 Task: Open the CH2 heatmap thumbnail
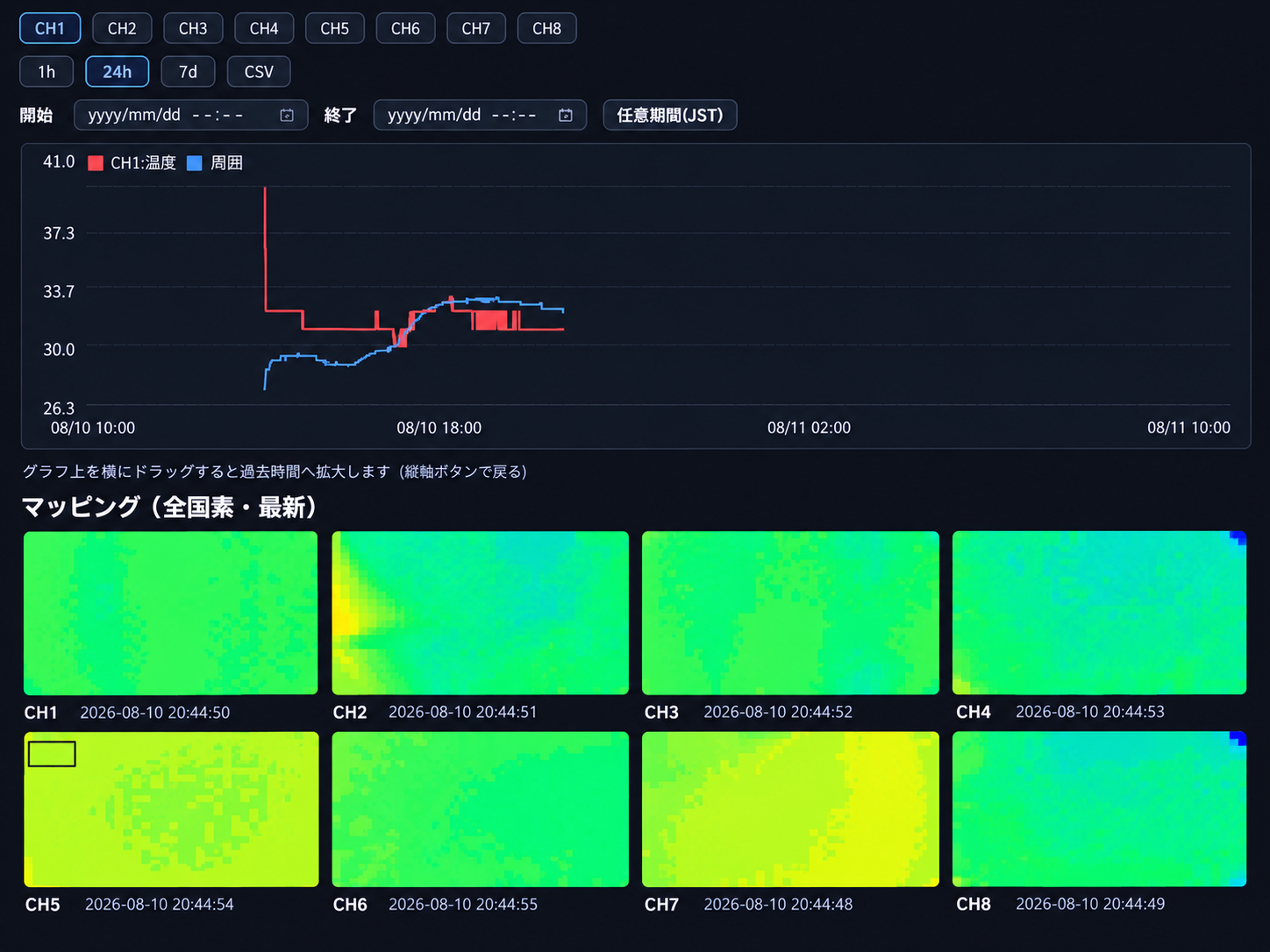[x=481, y=613]
